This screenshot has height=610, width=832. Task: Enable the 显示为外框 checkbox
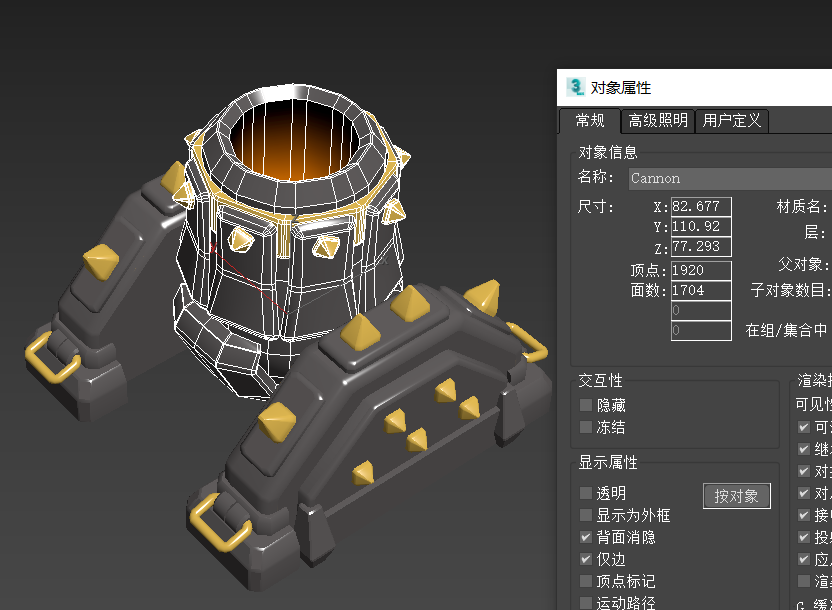tap(586, 515)
